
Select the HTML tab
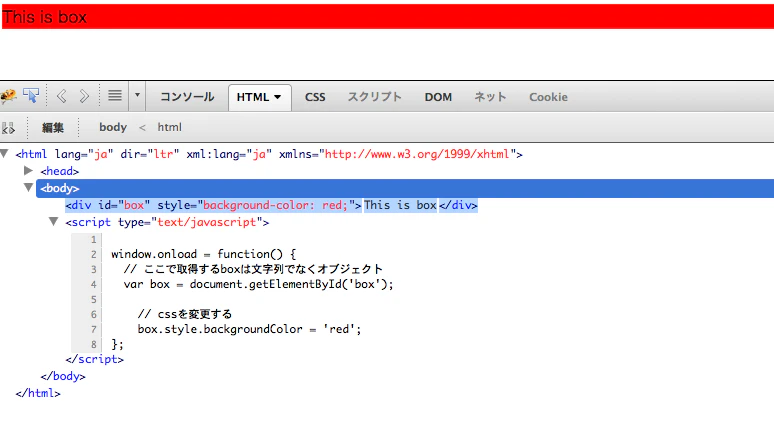tap(260, 98)
